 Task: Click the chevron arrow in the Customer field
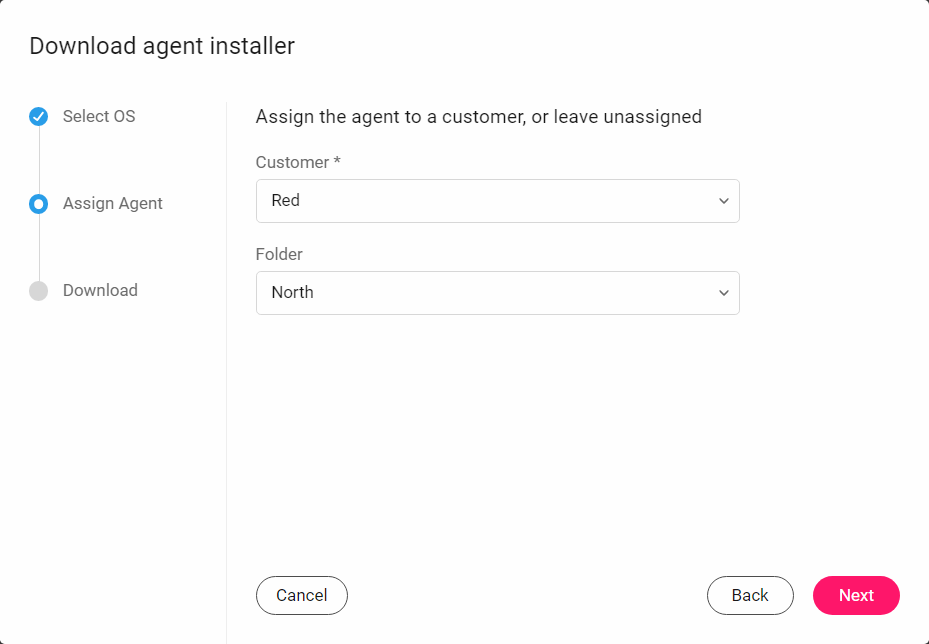coord(723,201)
